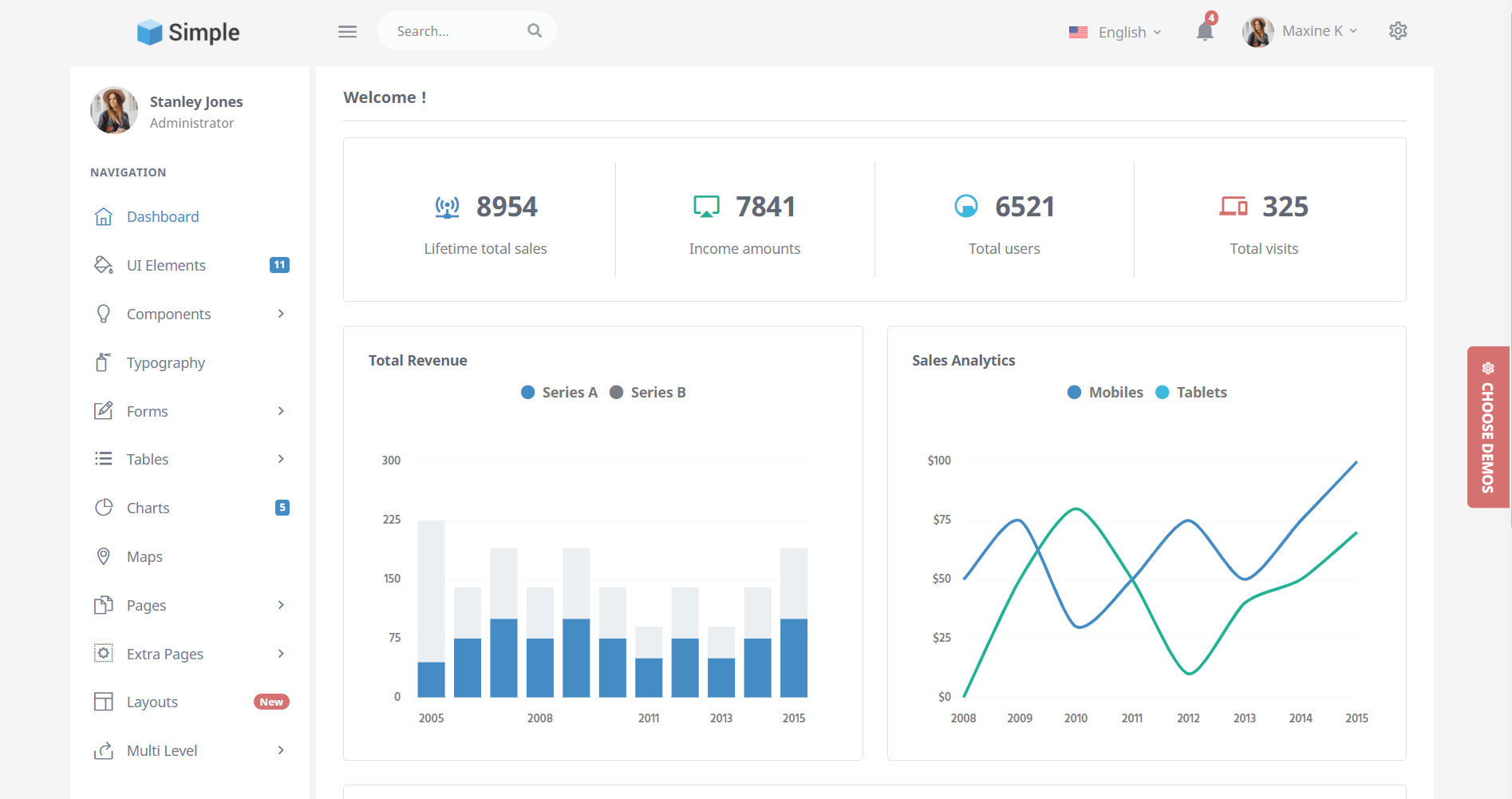Click the Extra Pages target icon
The height and width of the screenshot is (799, 1512).
tap(104, 654)
